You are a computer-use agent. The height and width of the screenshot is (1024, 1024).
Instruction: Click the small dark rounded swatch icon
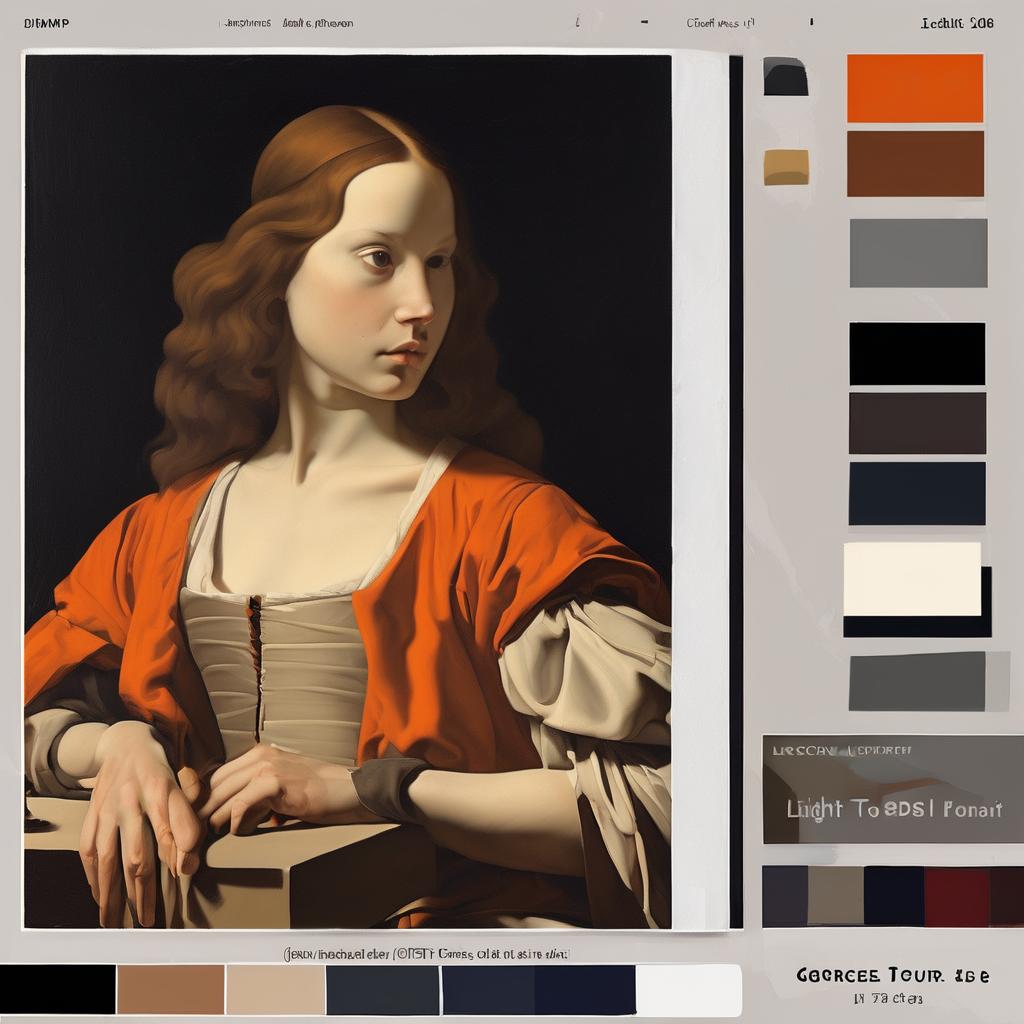click(x=785, y=76)
